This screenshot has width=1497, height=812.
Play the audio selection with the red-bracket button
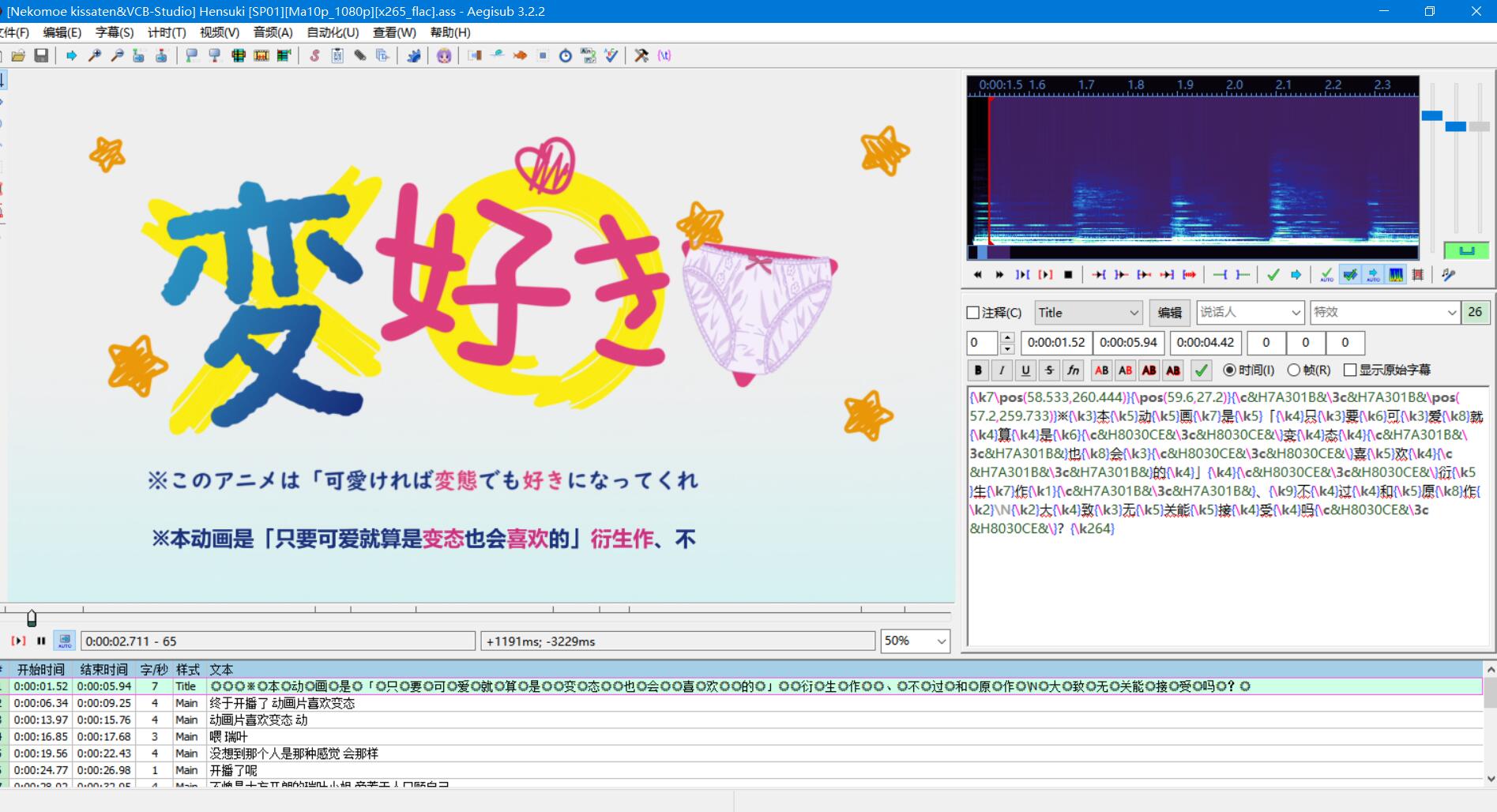click(x=1045, y=275)
